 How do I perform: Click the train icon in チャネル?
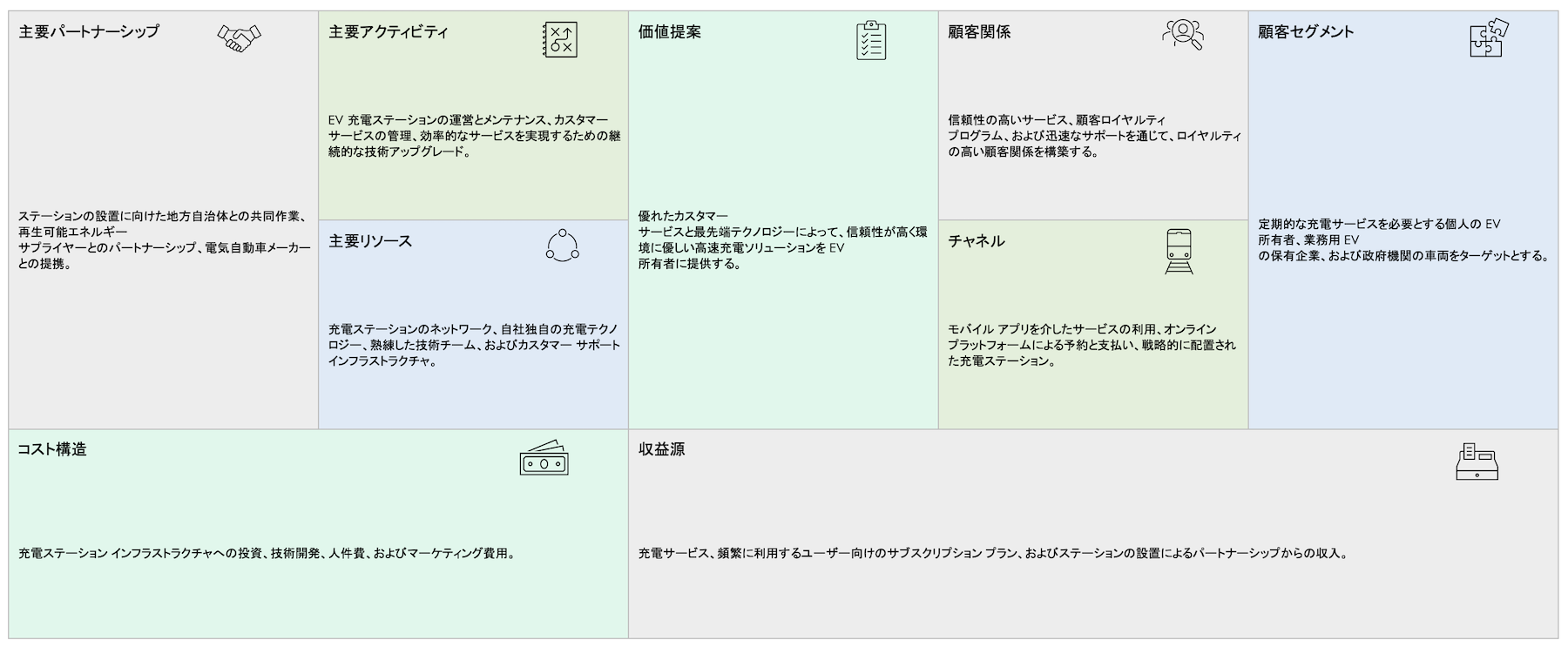[1179, 252]
